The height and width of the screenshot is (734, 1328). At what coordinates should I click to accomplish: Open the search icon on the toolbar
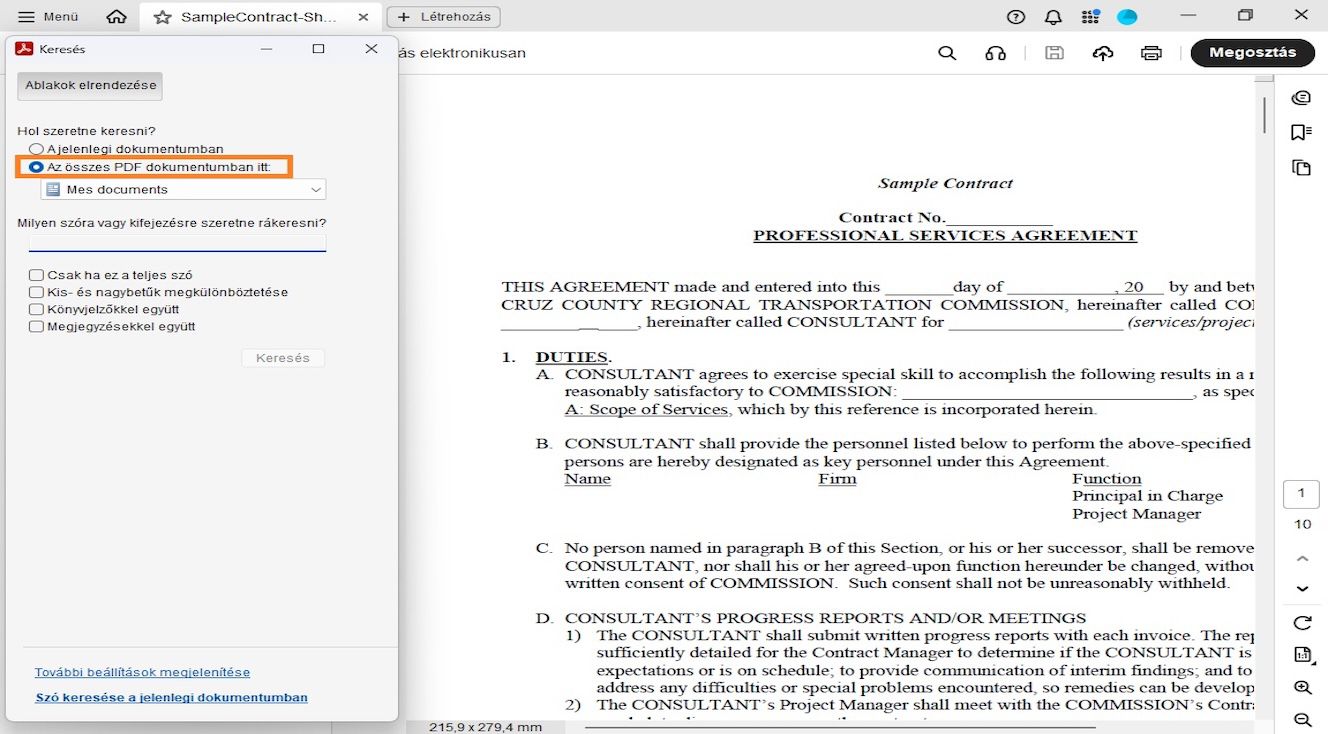(x=946, y=53)
